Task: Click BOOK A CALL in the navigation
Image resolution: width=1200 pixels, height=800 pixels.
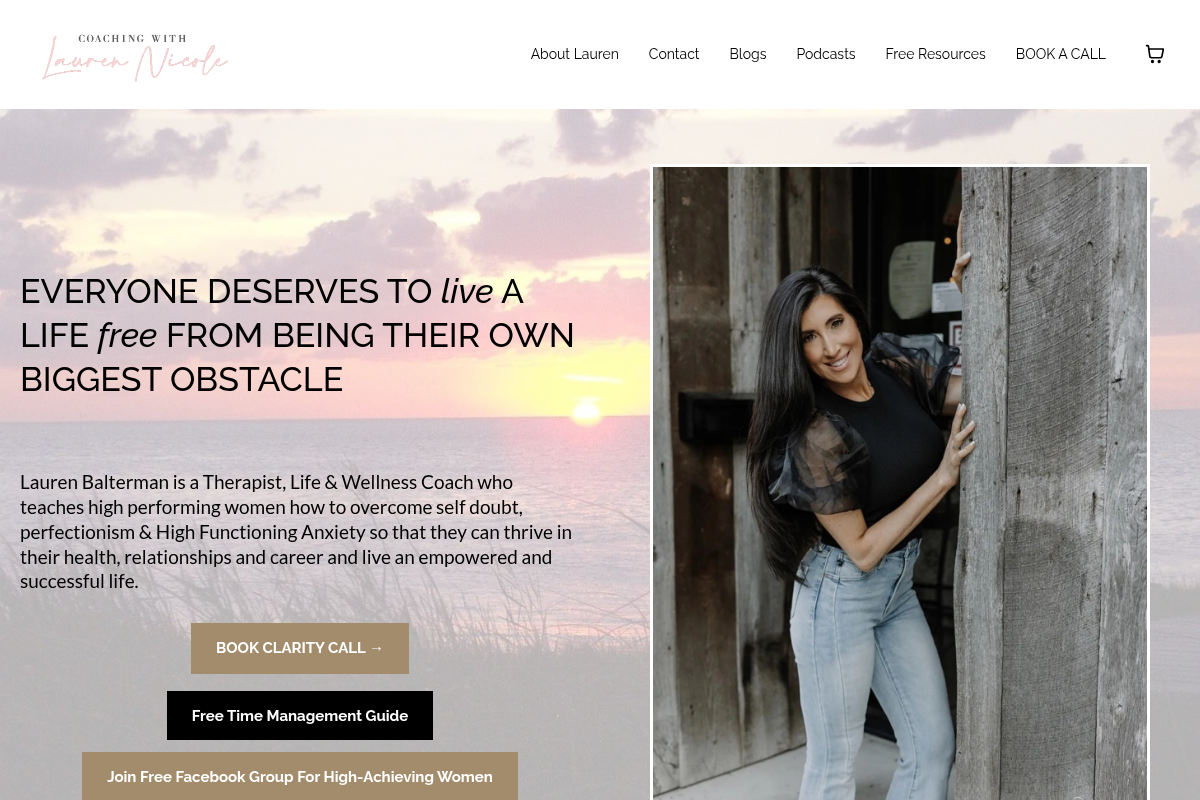Action: (x=1060, y=54)
